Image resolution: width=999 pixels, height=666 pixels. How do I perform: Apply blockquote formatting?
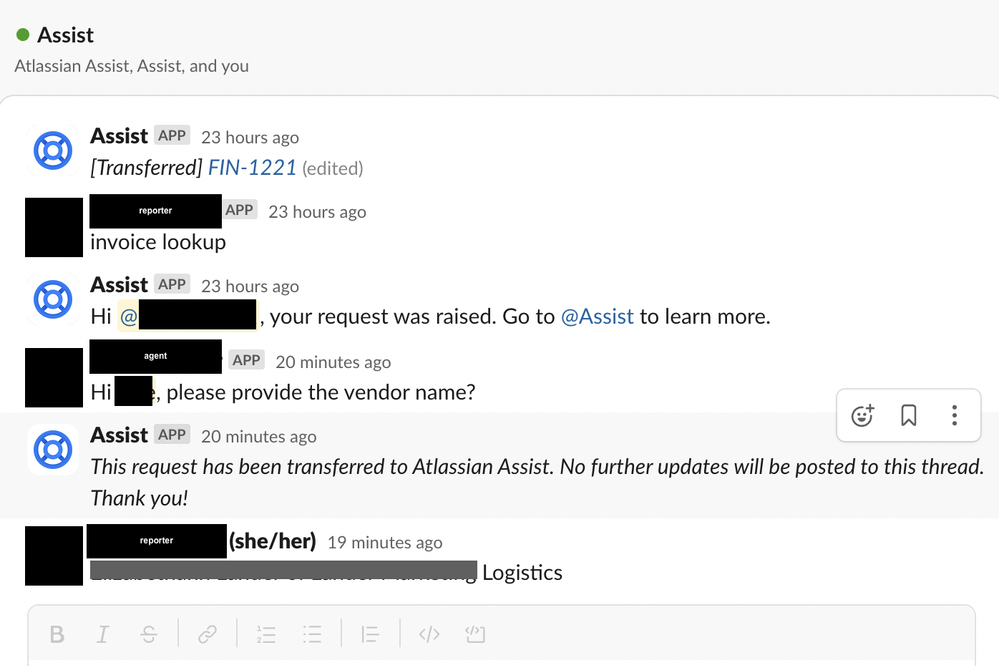click(370, 634)
